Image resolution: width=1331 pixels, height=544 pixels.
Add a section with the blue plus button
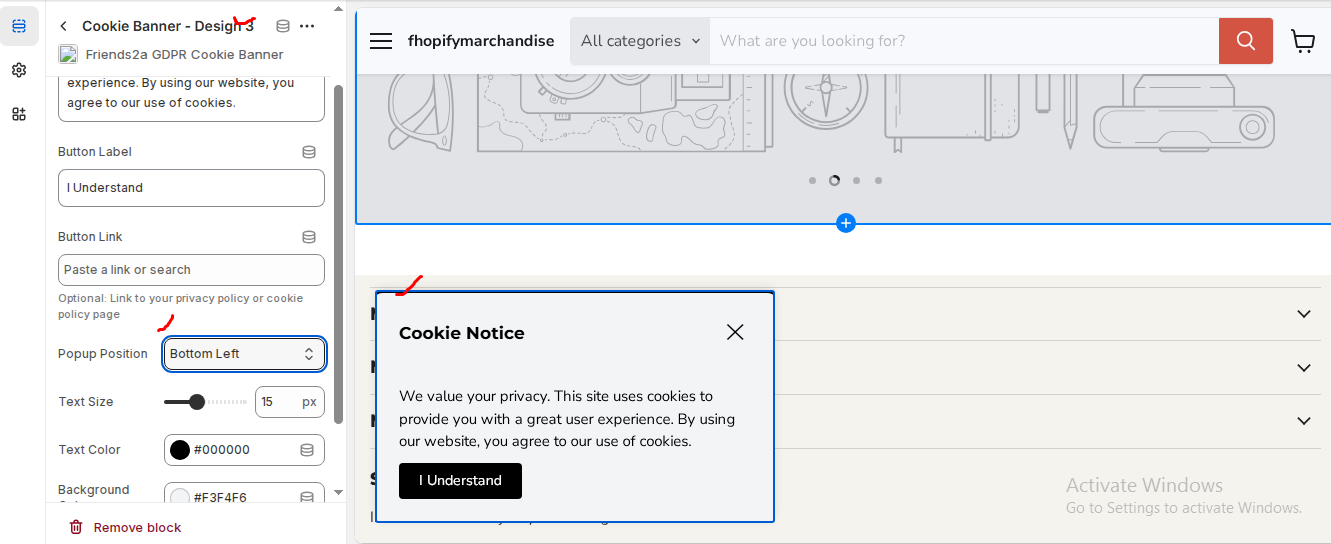click(x=846, y=223)
